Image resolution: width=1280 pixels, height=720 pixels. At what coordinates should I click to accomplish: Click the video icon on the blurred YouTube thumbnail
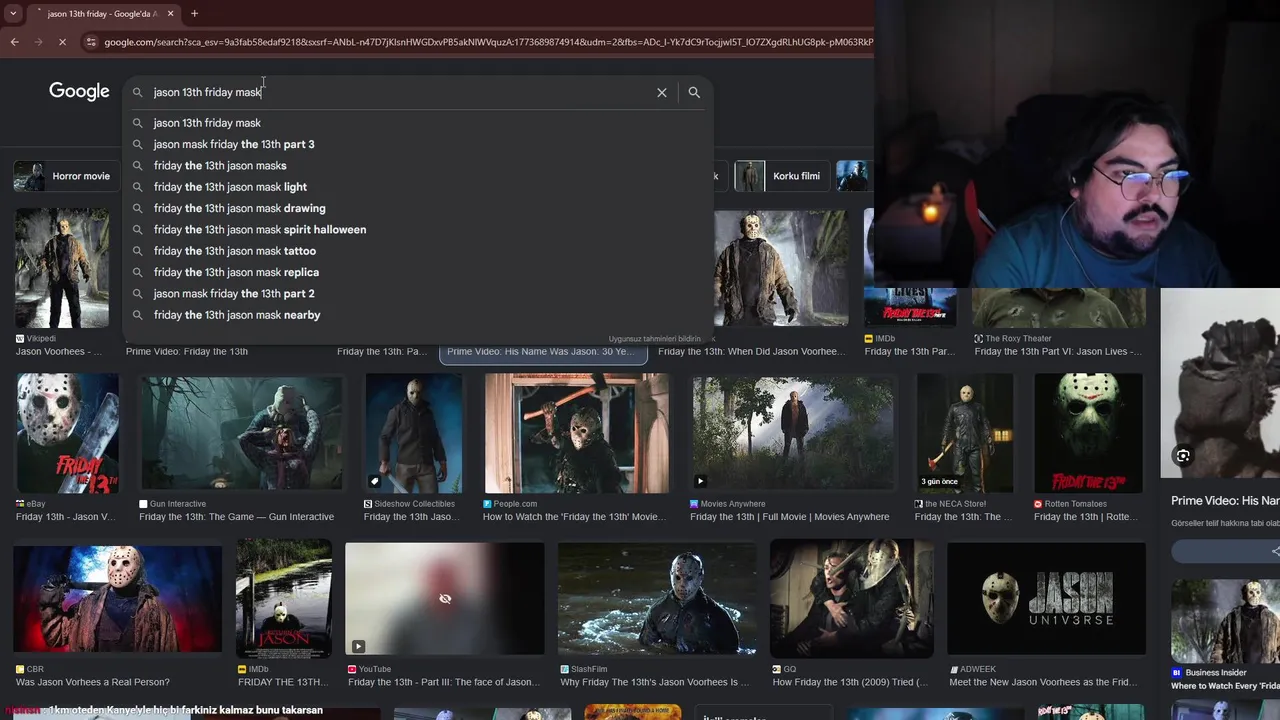tap(358, 646)
